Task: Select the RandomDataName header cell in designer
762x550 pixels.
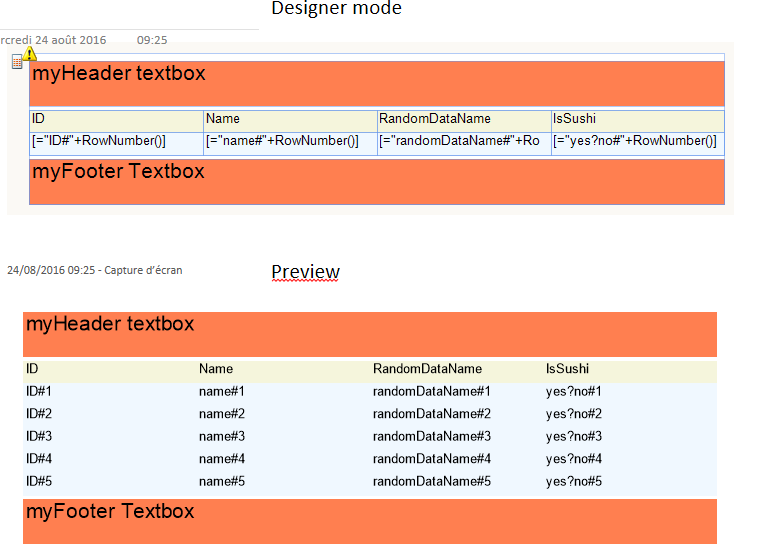Action: pos(464,119)
